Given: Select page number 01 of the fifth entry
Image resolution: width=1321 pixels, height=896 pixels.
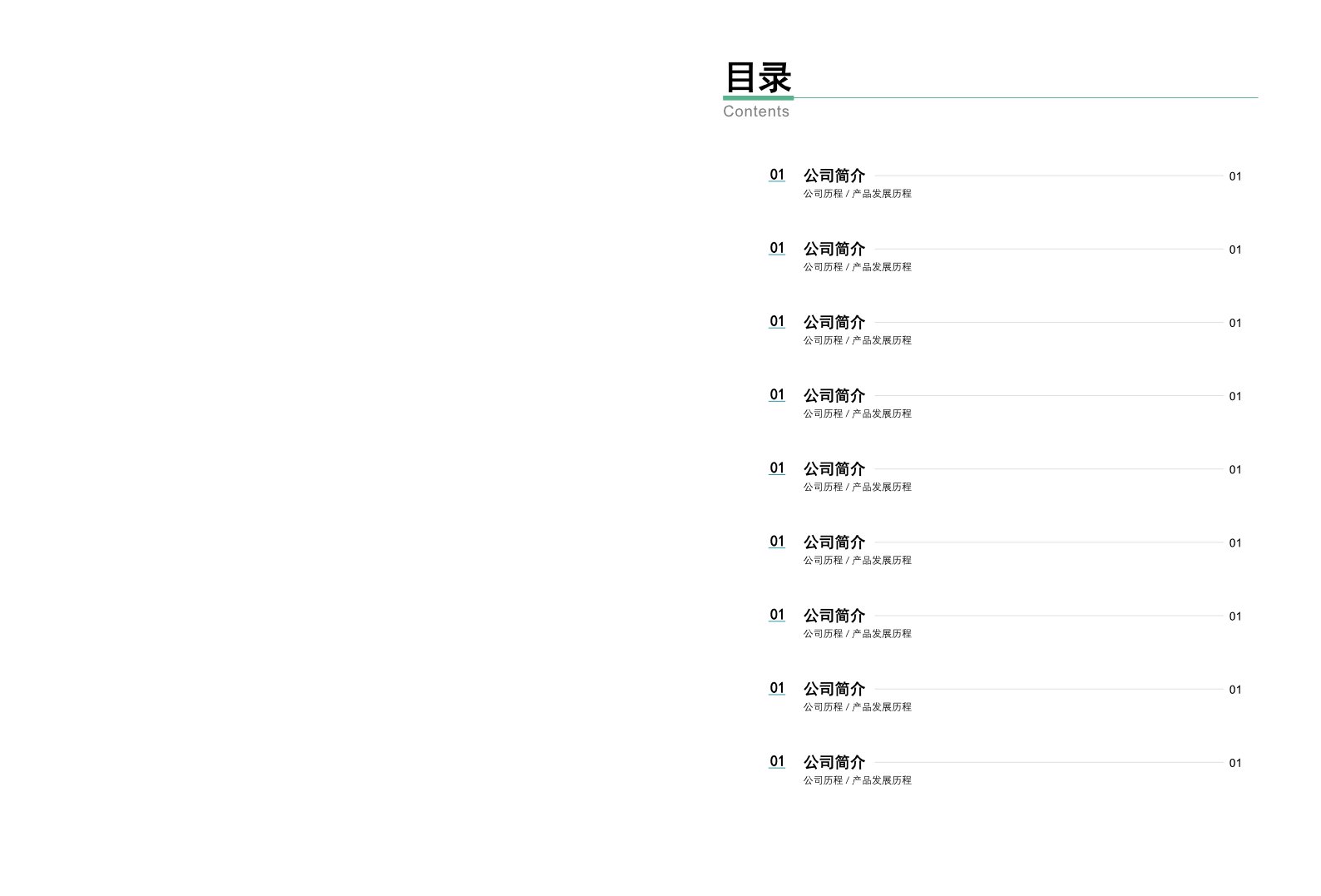Looking at the screenshot, I should pyautogui.click(x=1235, y=469).
